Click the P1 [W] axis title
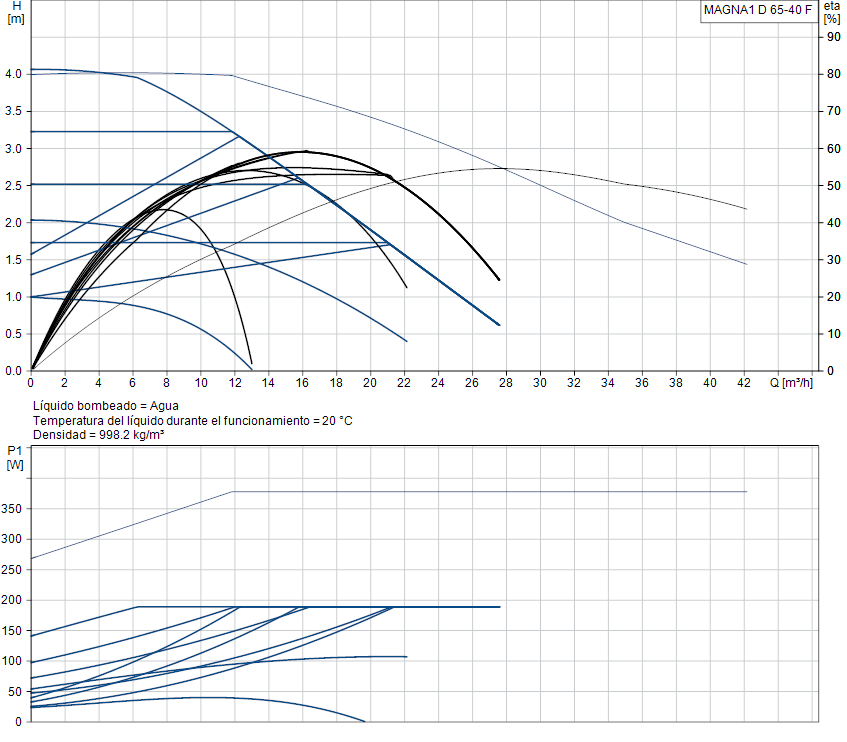Screen dimensions: 847x742 15,457
